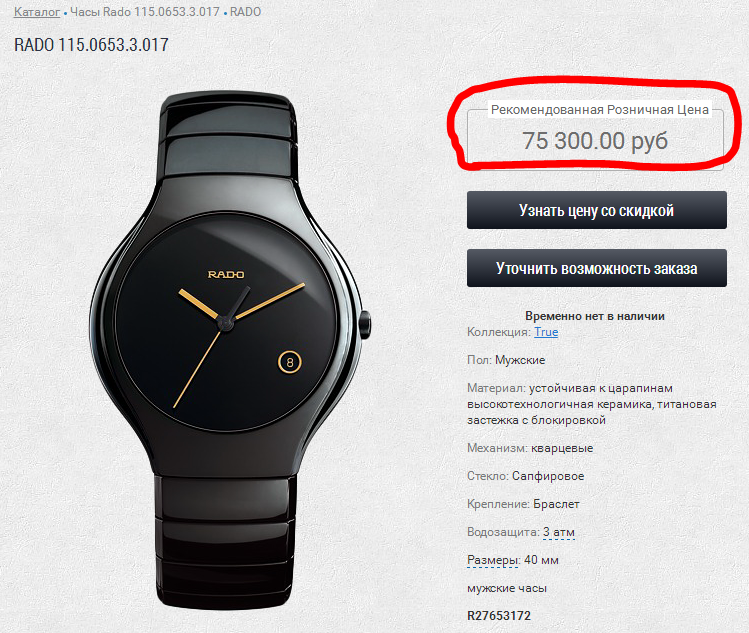Click the Часы Rado 115.0653.3.017 breadcrumb

(x=145, y=12)
